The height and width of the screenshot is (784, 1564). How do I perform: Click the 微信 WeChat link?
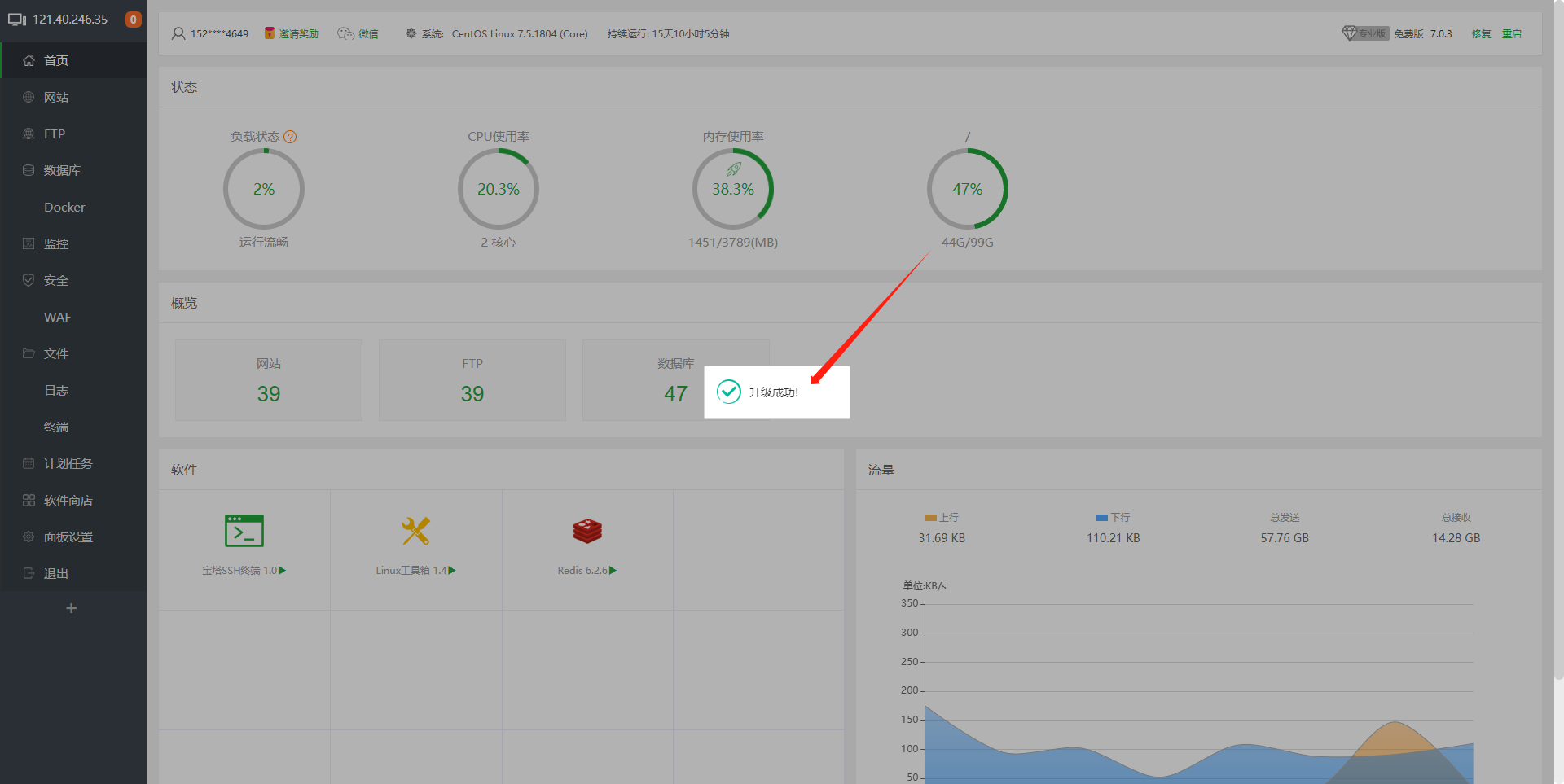coord(358,33)
